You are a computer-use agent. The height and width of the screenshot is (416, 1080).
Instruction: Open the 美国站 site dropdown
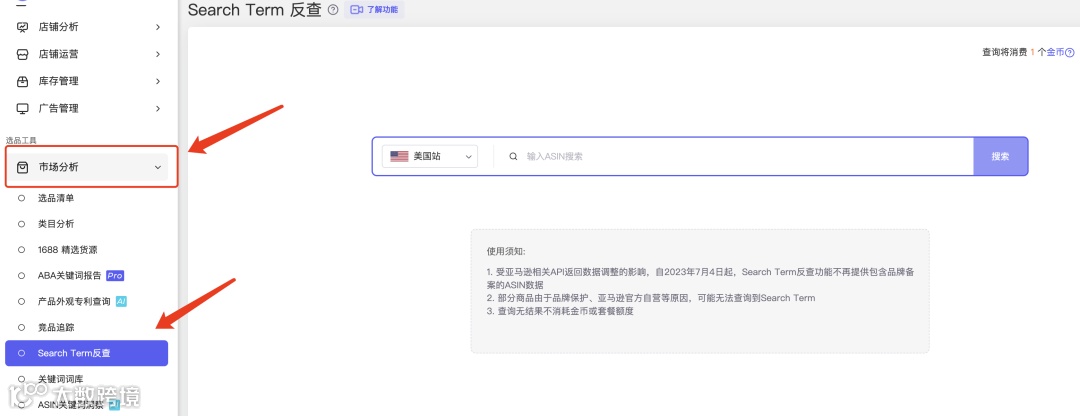click(430, 156)
